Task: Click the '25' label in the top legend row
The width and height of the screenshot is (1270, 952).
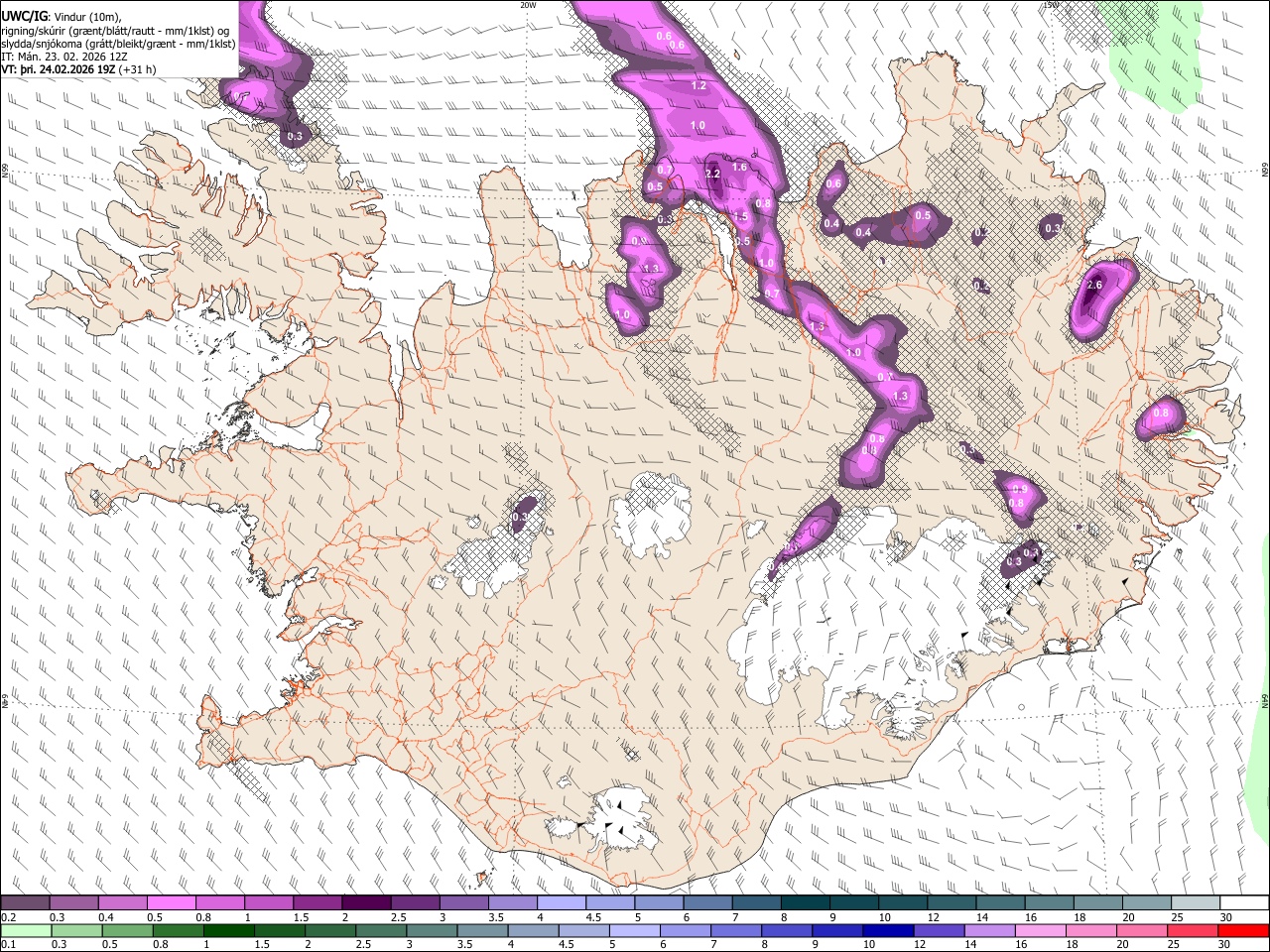Action: (1177, 917)
